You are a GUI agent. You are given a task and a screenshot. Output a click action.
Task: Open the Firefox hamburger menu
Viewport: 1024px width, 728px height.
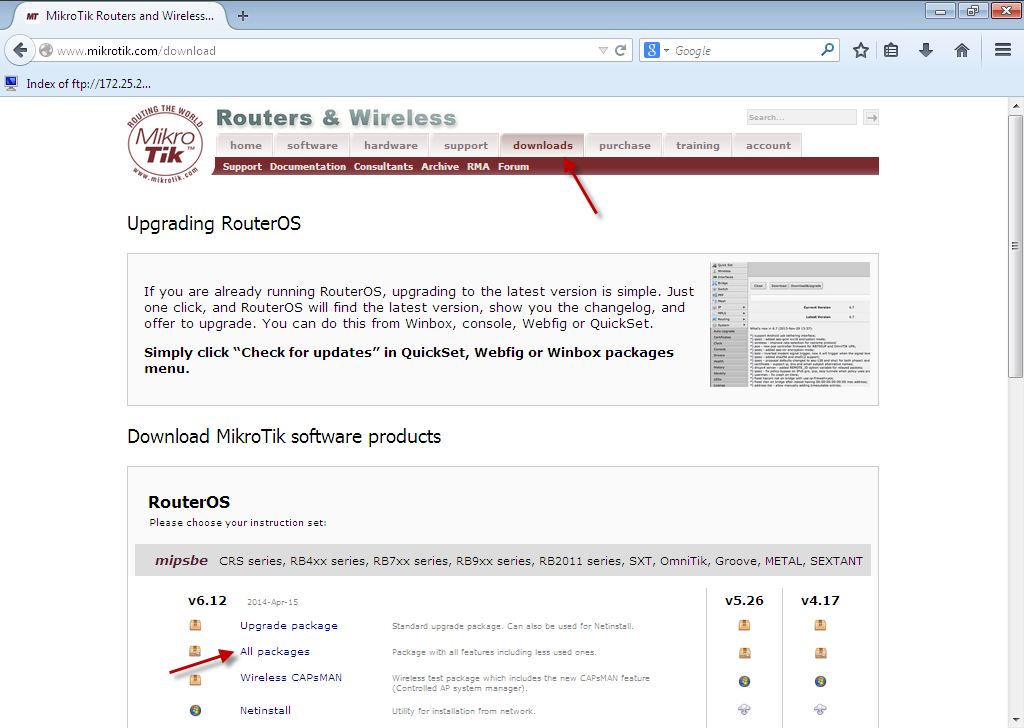(x=1003, y=50)
